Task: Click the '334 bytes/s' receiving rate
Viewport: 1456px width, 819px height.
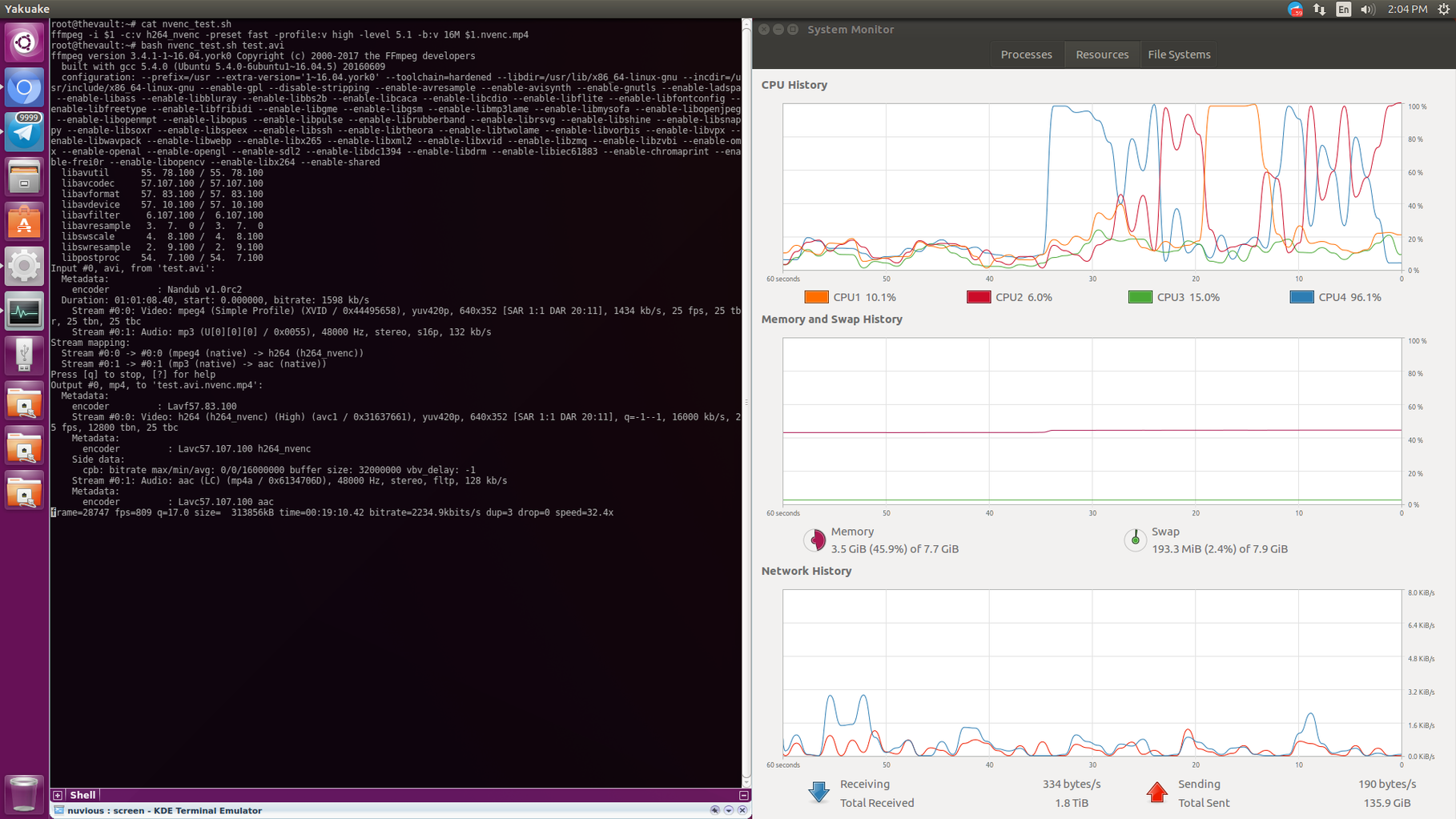Action: [x=1072, y=785]
